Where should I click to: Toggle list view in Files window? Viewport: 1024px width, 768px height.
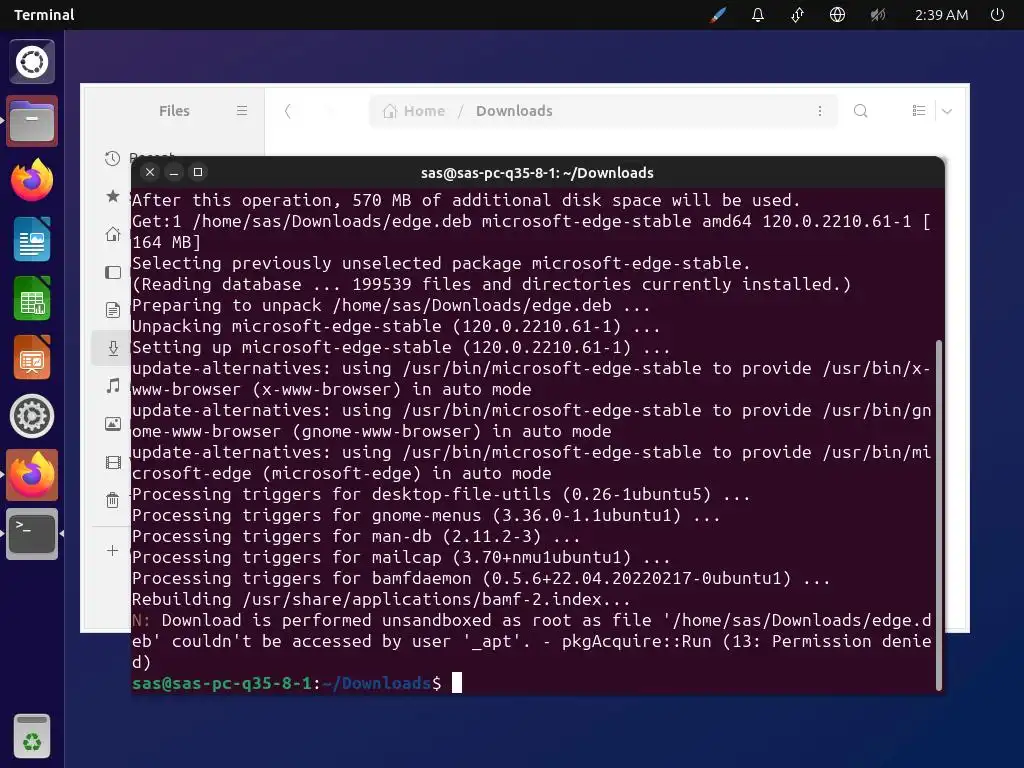919,111
